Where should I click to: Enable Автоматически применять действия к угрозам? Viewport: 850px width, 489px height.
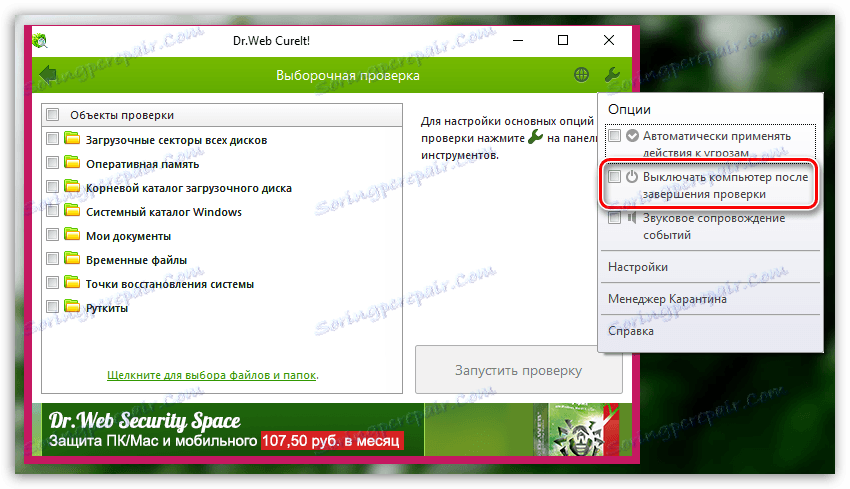point(614,136)
